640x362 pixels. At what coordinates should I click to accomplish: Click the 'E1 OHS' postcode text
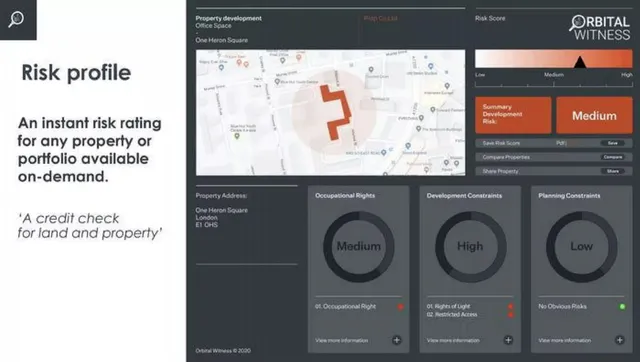(x=207, y=225)
